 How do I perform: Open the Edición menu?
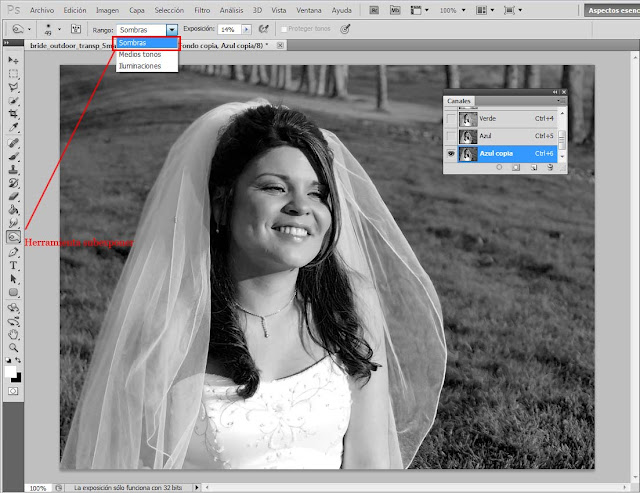pyautogui.click(x=75, y=10)
